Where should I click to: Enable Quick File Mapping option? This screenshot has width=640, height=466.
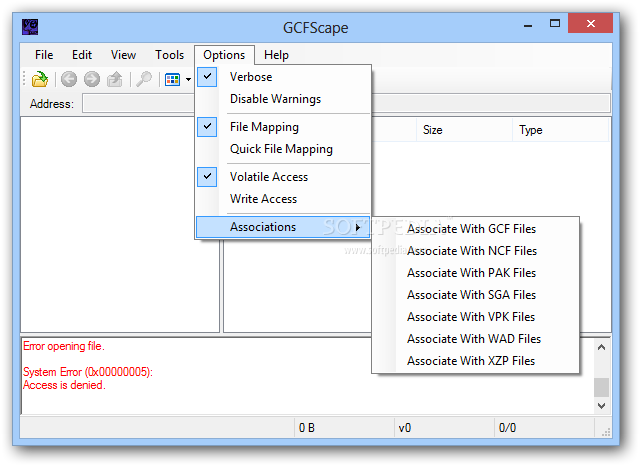point(283,149)
